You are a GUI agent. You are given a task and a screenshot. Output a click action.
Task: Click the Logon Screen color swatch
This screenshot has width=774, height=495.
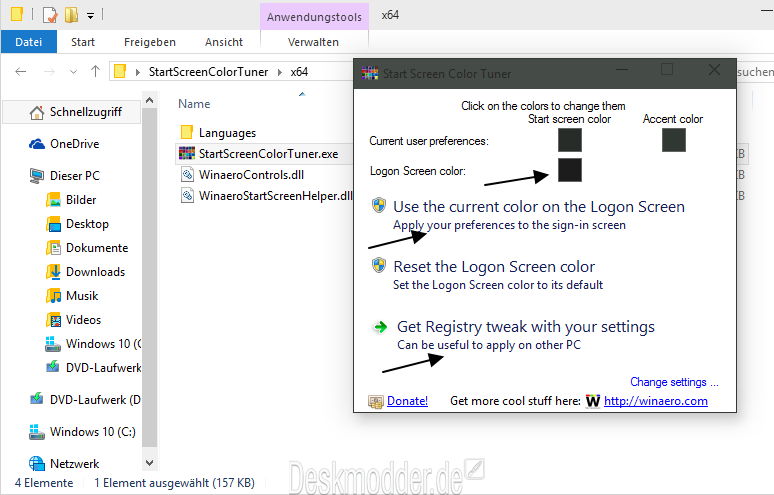(x=570, y=170)
